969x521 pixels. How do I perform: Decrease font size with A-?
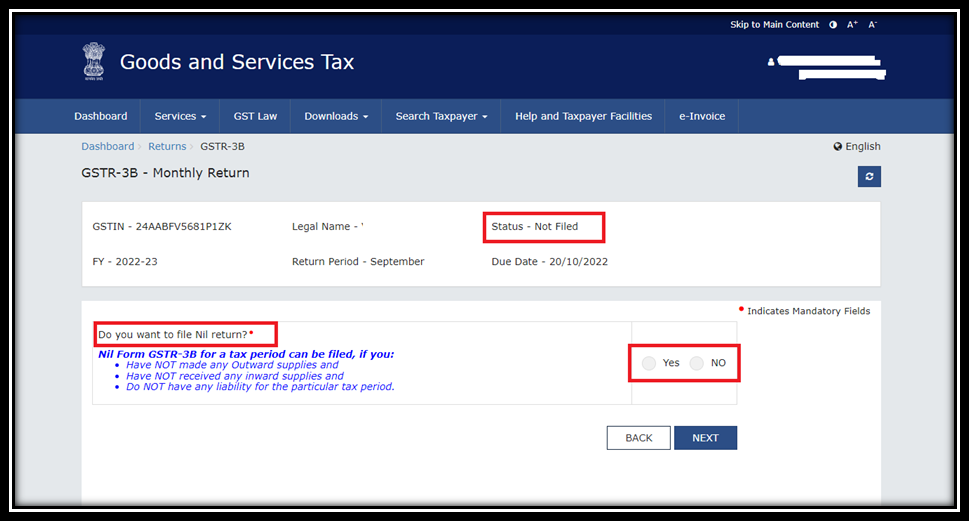tap(873, 25)
